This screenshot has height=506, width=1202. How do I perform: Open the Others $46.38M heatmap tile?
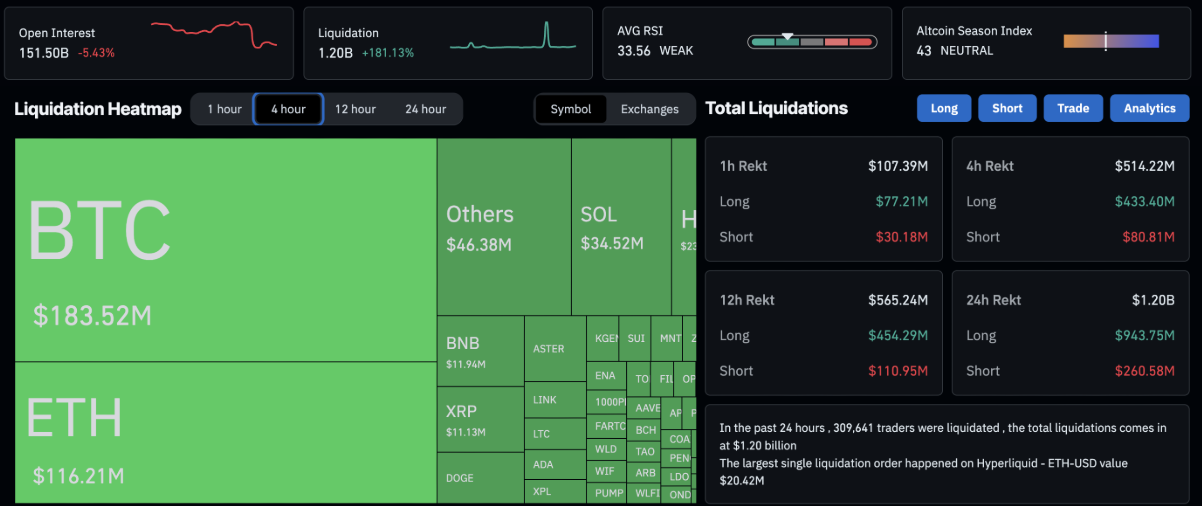pyautogui.click(x=503, y=227)
